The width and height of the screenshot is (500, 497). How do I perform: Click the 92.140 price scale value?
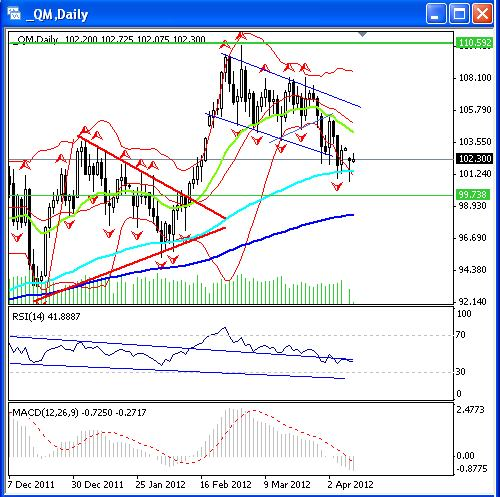[x=473, y=302]
